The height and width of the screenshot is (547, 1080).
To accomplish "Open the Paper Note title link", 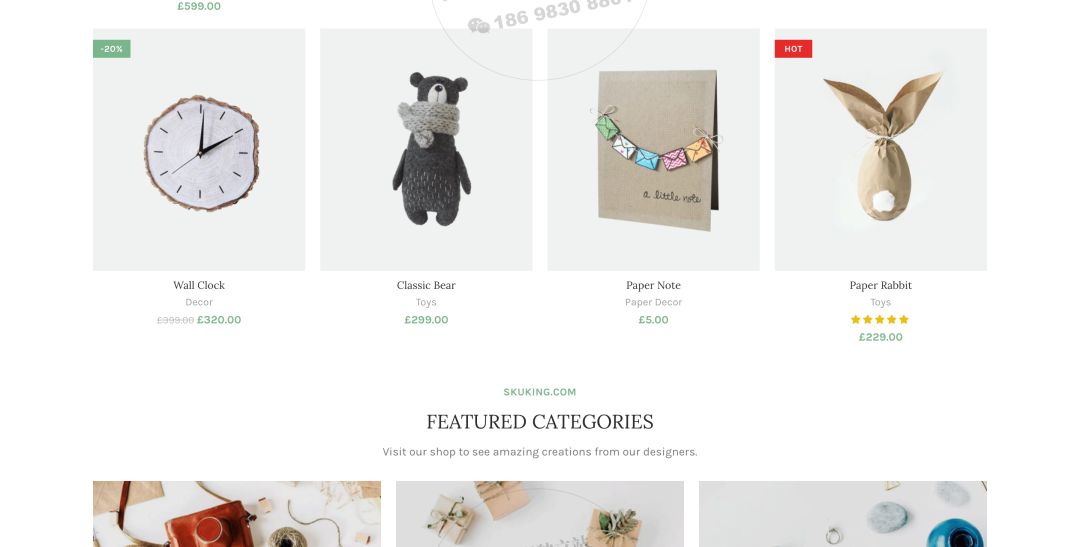I will (x=654, y=285).
